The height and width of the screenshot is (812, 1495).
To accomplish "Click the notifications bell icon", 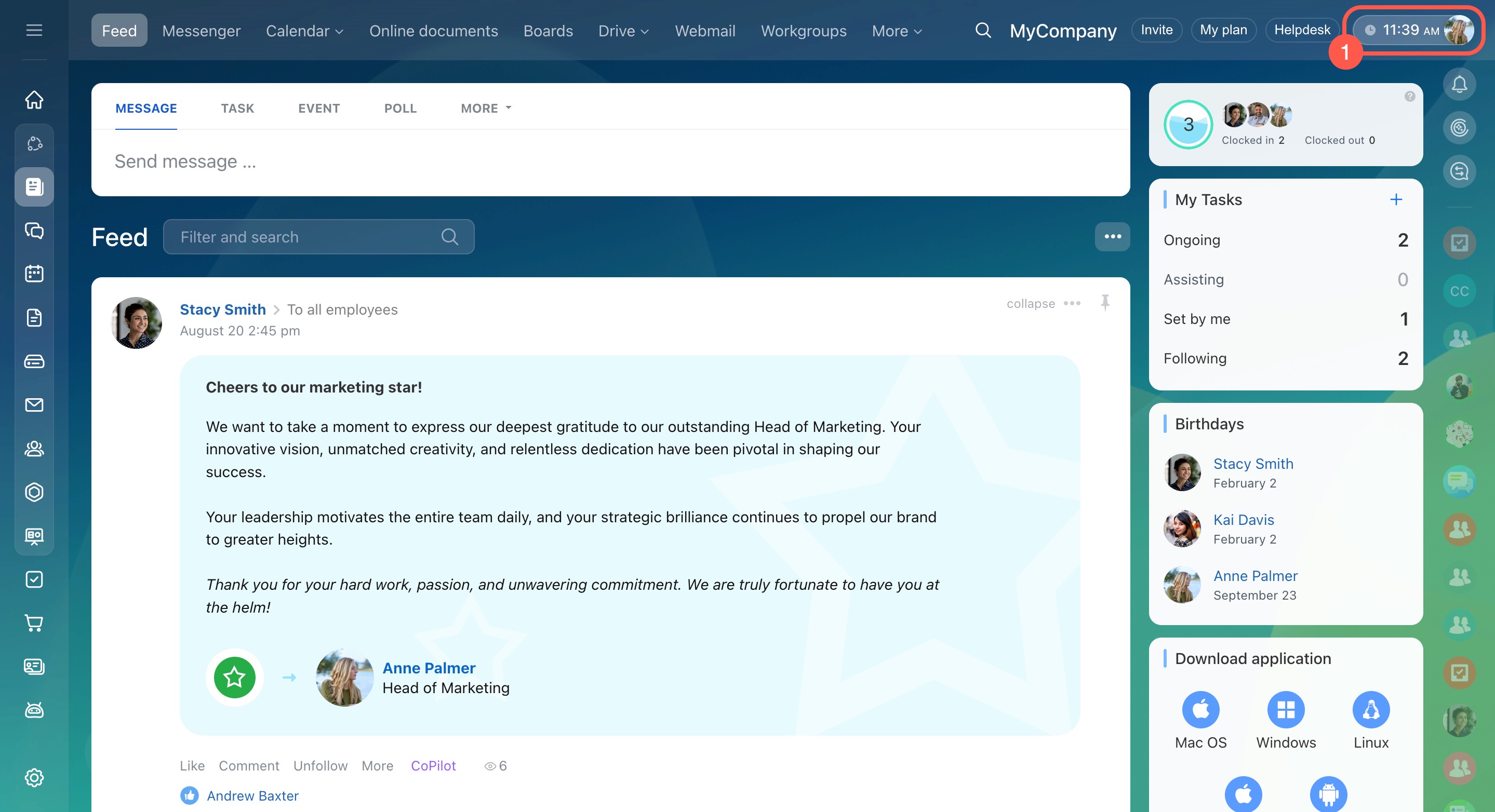I will pos(1459,85).
